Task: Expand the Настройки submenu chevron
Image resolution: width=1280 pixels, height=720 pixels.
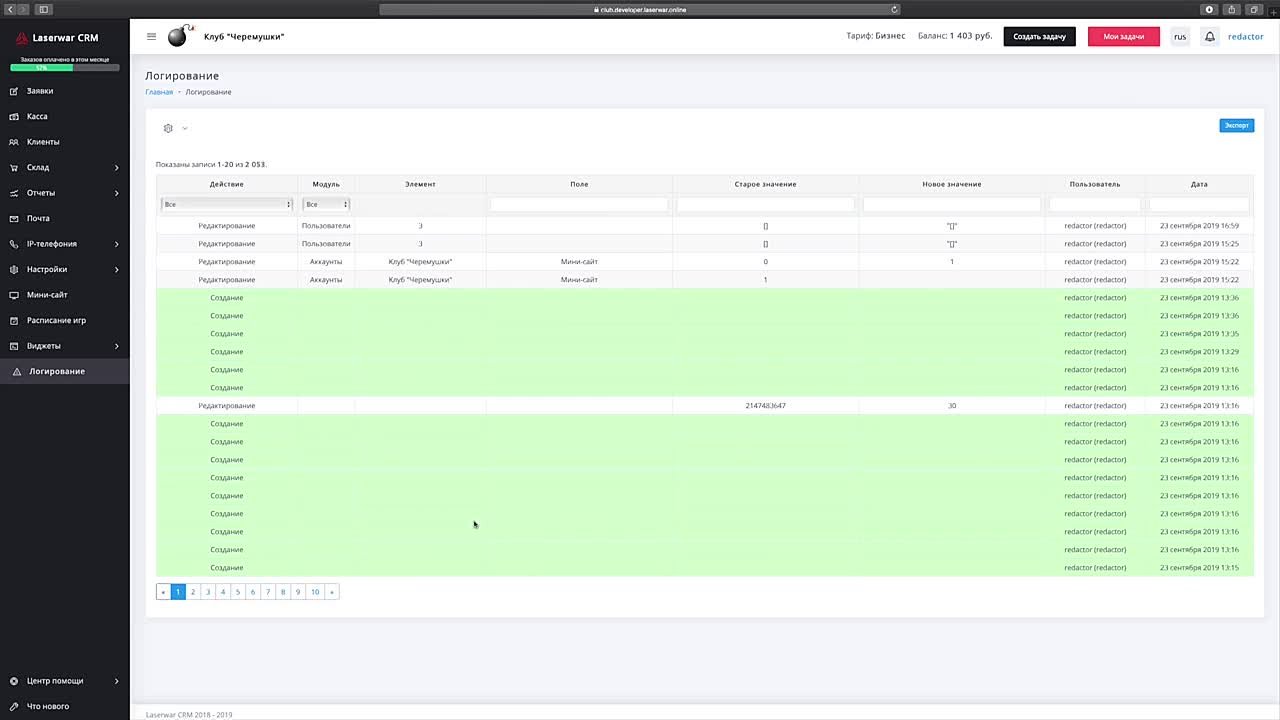Action: coord(116,269)
